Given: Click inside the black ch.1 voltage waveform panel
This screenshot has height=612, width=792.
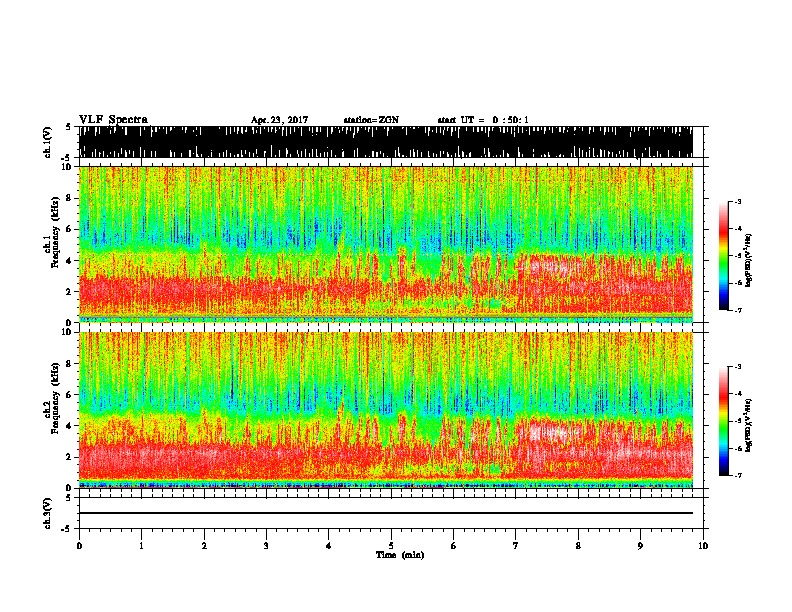Looking at the screenshot, I should coord(385,142).
